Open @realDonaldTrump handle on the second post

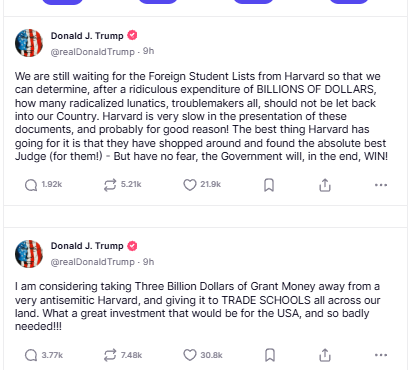click(93, 262)
